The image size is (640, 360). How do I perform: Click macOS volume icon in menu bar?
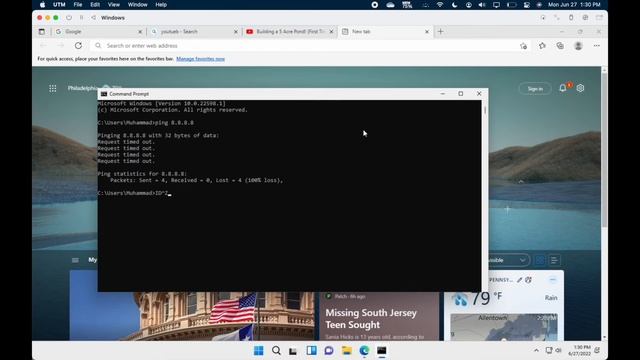482,4
